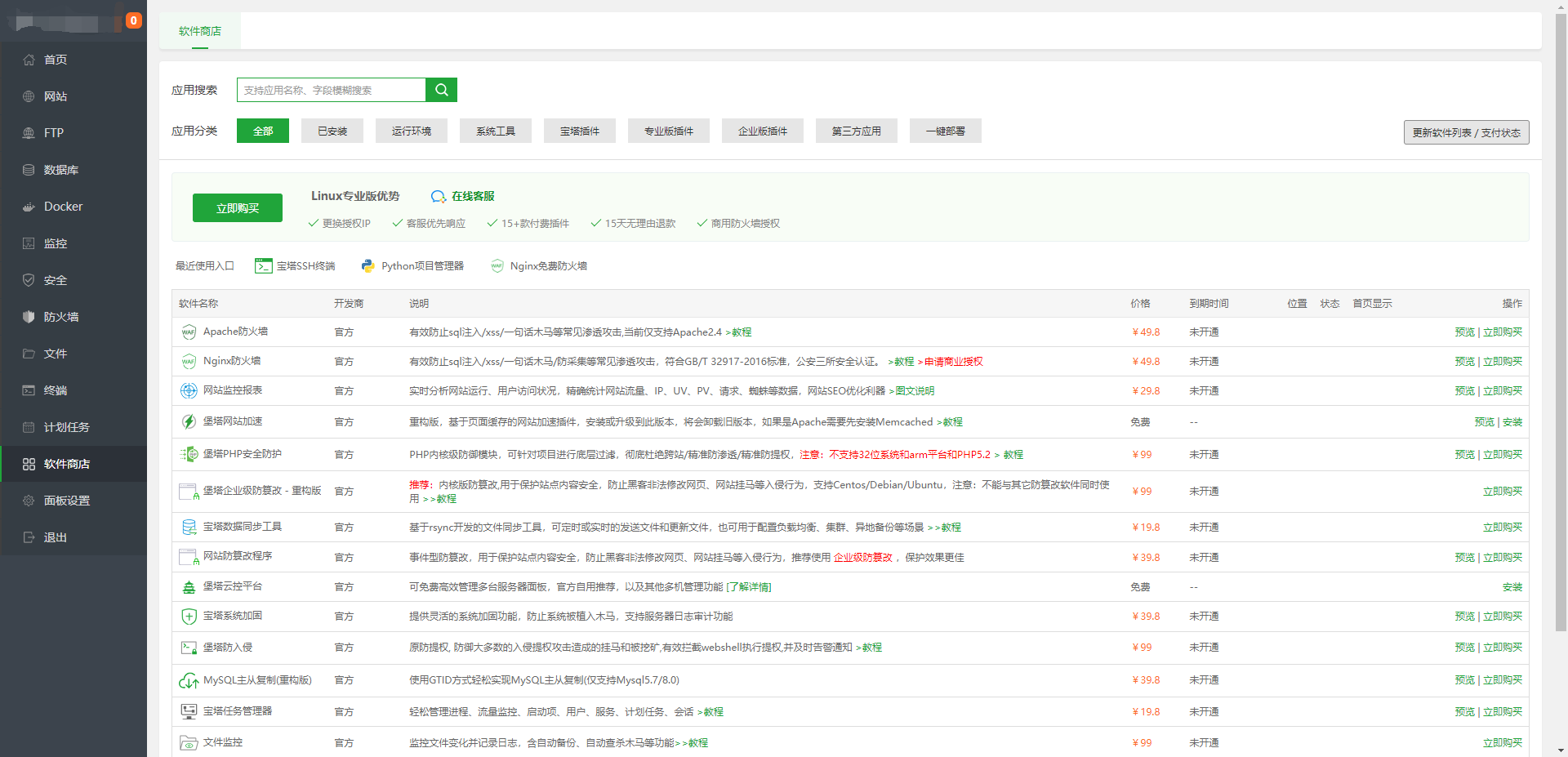
Task: Switch to the 软件商店 tab
Action: point(200,31)
